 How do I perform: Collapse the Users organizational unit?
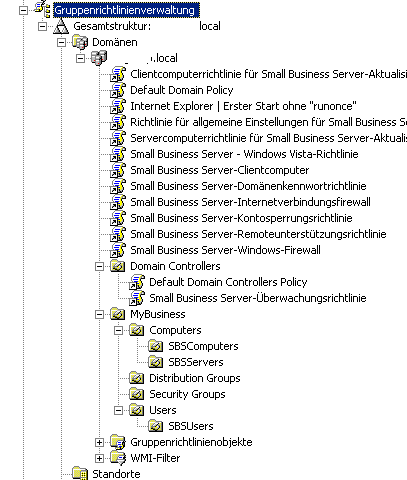(118, 410)
